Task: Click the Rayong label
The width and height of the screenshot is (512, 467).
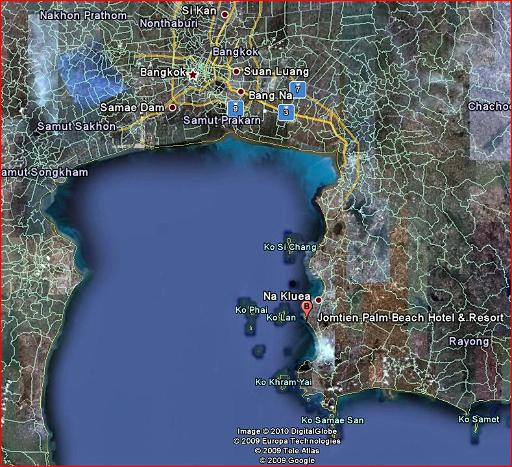Action: [x=469, y=342]
